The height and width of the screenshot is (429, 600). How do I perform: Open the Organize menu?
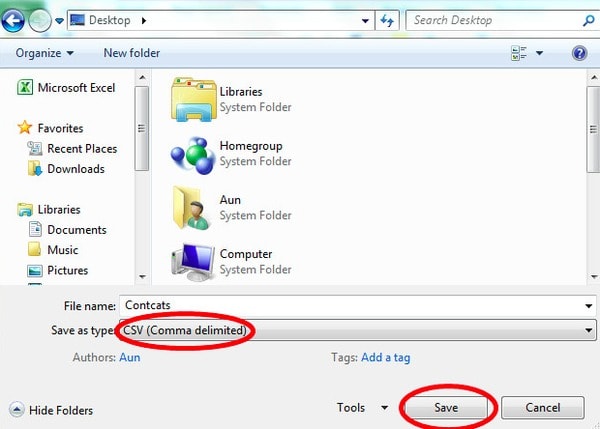coord(44,53)
